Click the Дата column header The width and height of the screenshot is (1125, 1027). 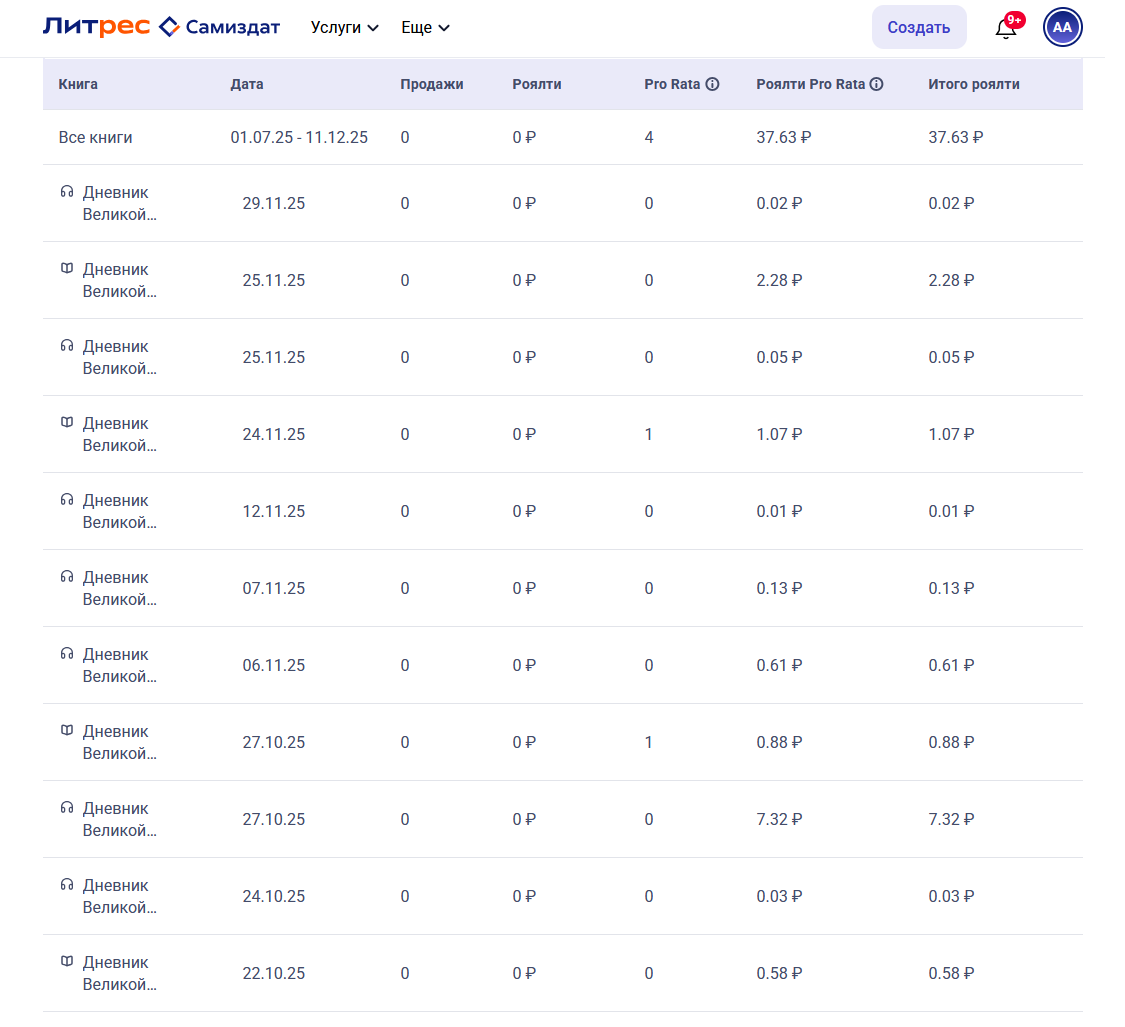coord(247,85)
